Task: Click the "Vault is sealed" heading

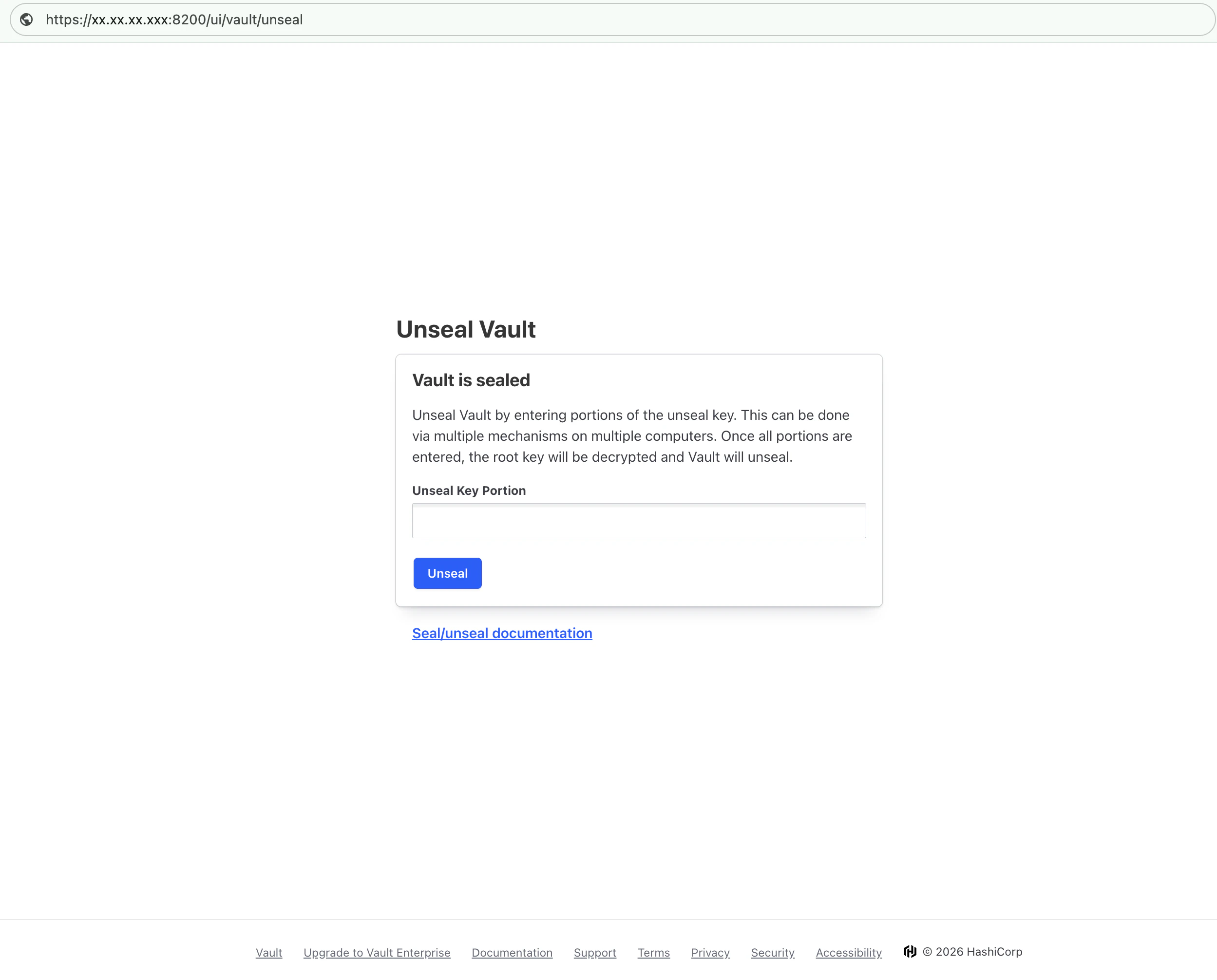Action: [471, 380]
